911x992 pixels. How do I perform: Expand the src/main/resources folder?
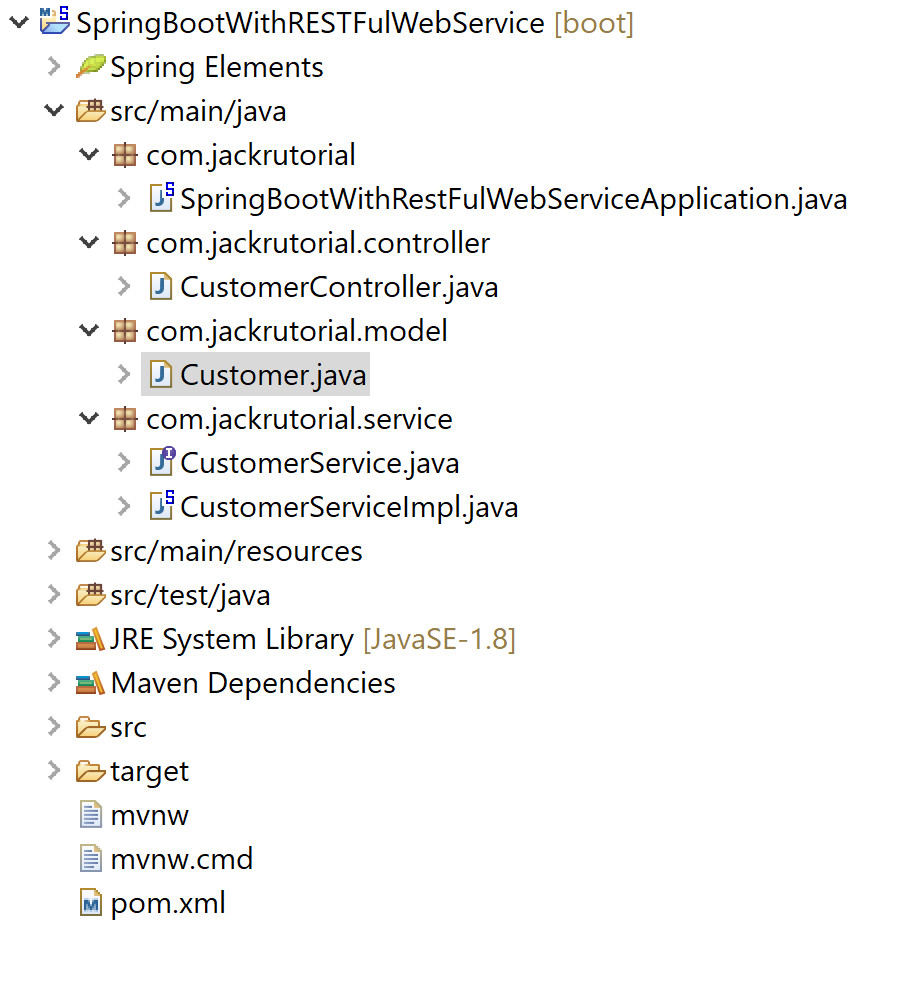pyautogui.click(x=52, y=551)
